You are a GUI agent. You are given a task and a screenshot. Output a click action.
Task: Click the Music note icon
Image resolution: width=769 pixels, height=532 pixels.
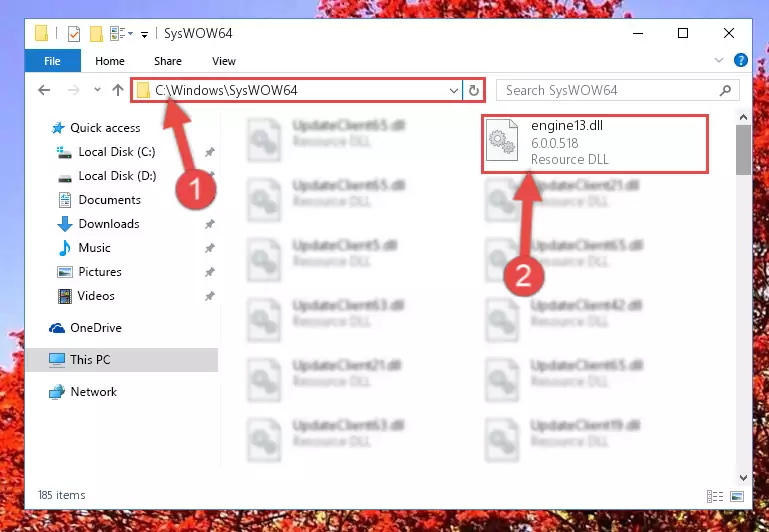point(64,248)
